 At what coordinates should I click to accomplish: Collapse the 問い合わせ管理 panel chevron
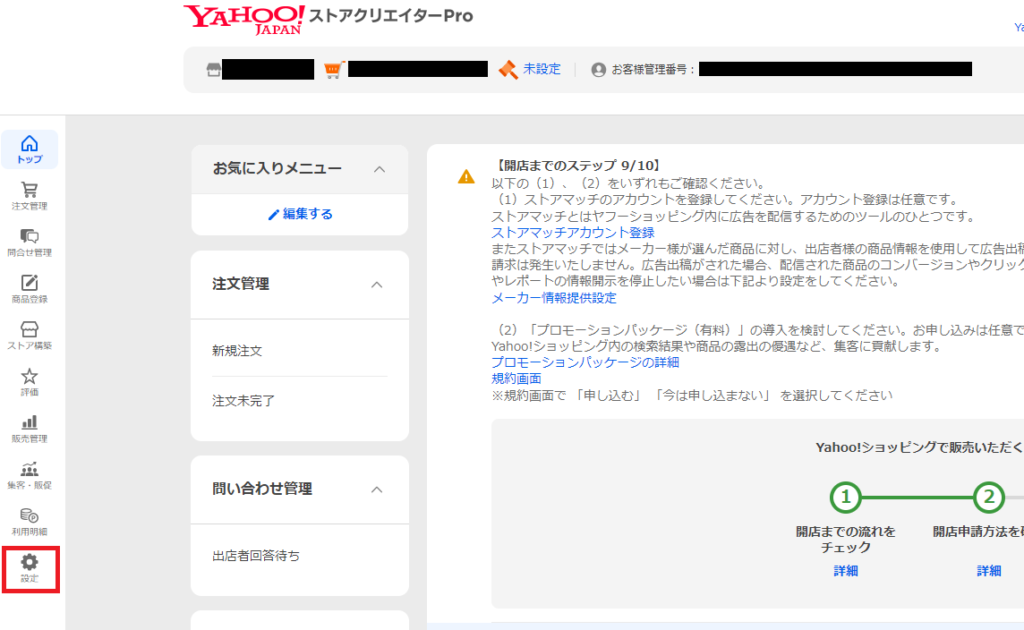click(x=377, y=489)
